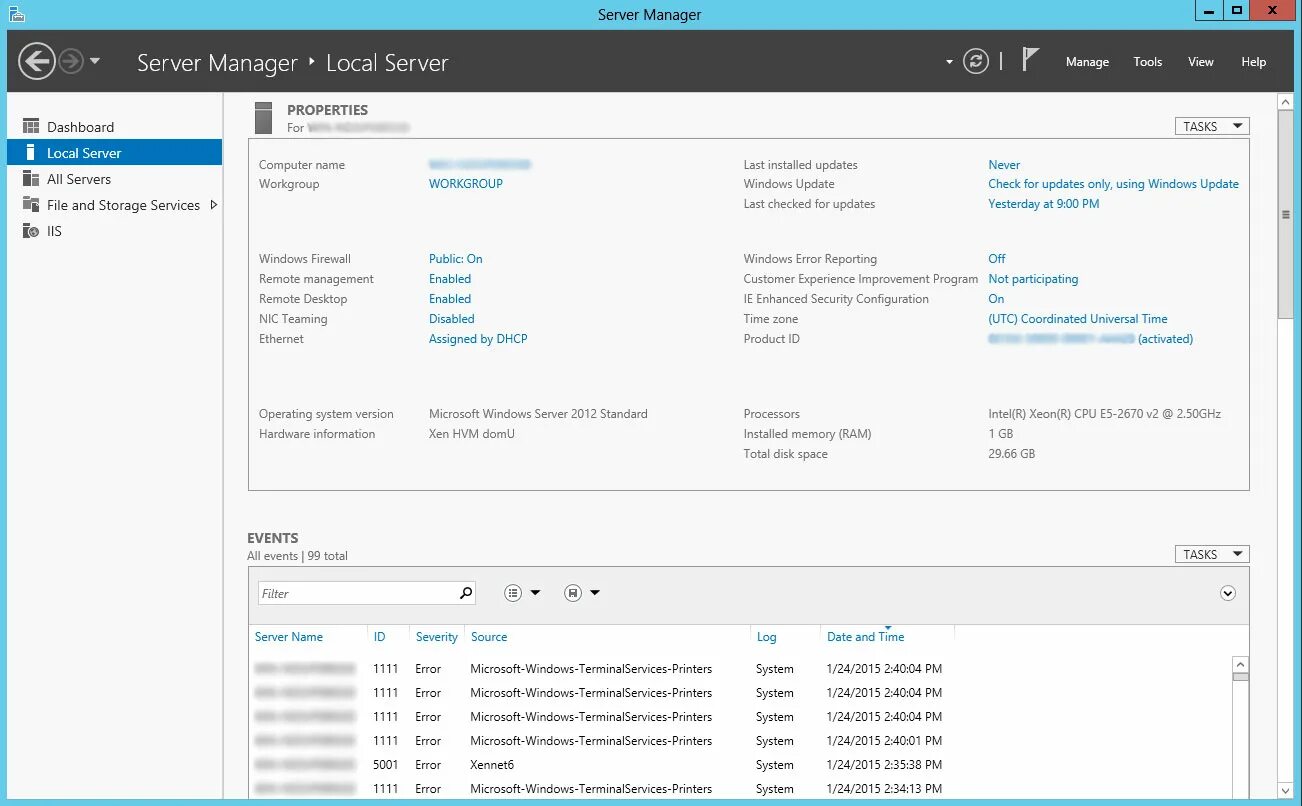Click main pane scroll up arrow
Image resolution: width=1302 pixels, height=806 pixels.
point(1286,101)
